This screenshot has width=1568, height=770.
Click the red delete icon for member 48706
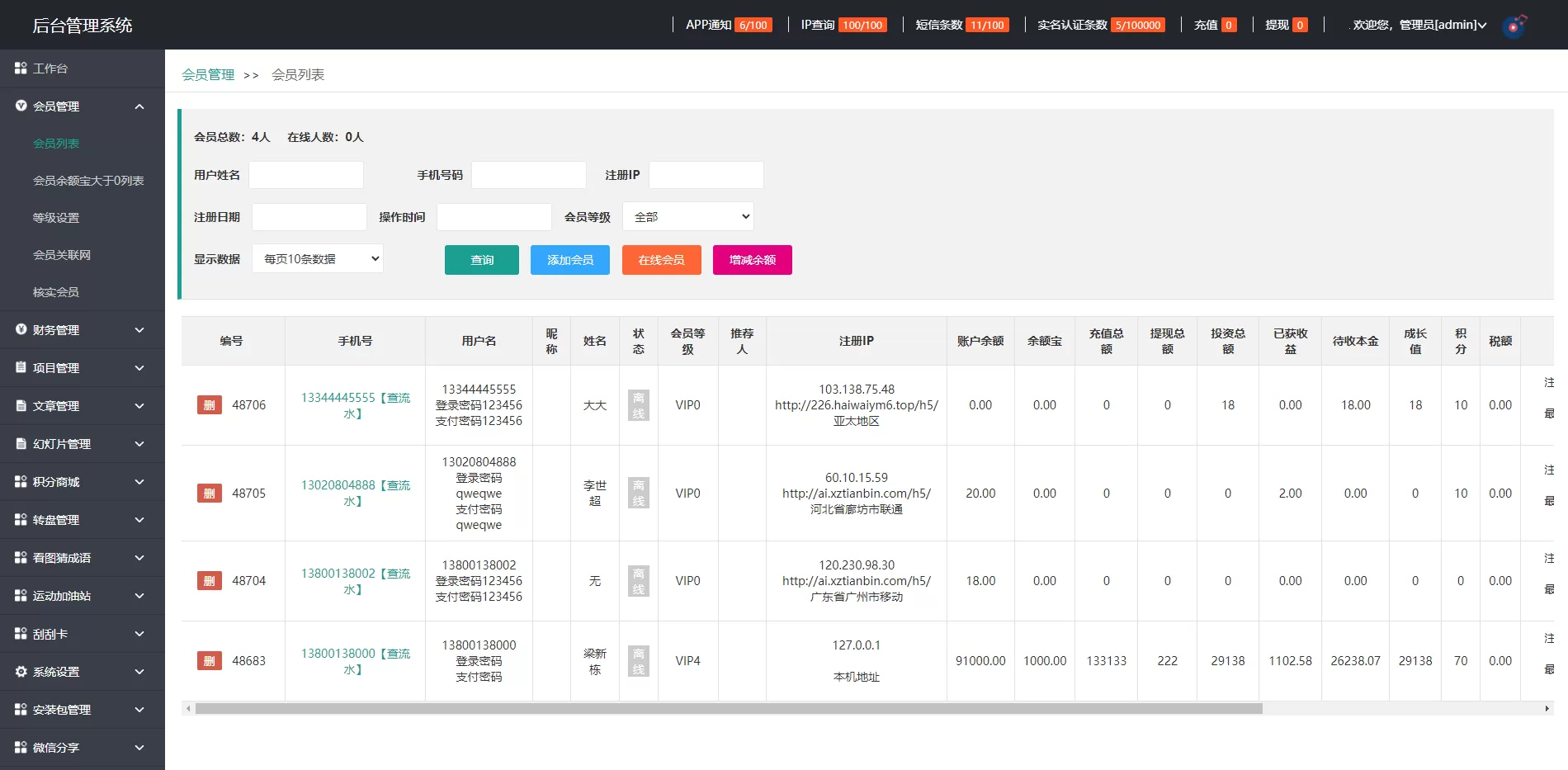[x=209, y=405]
